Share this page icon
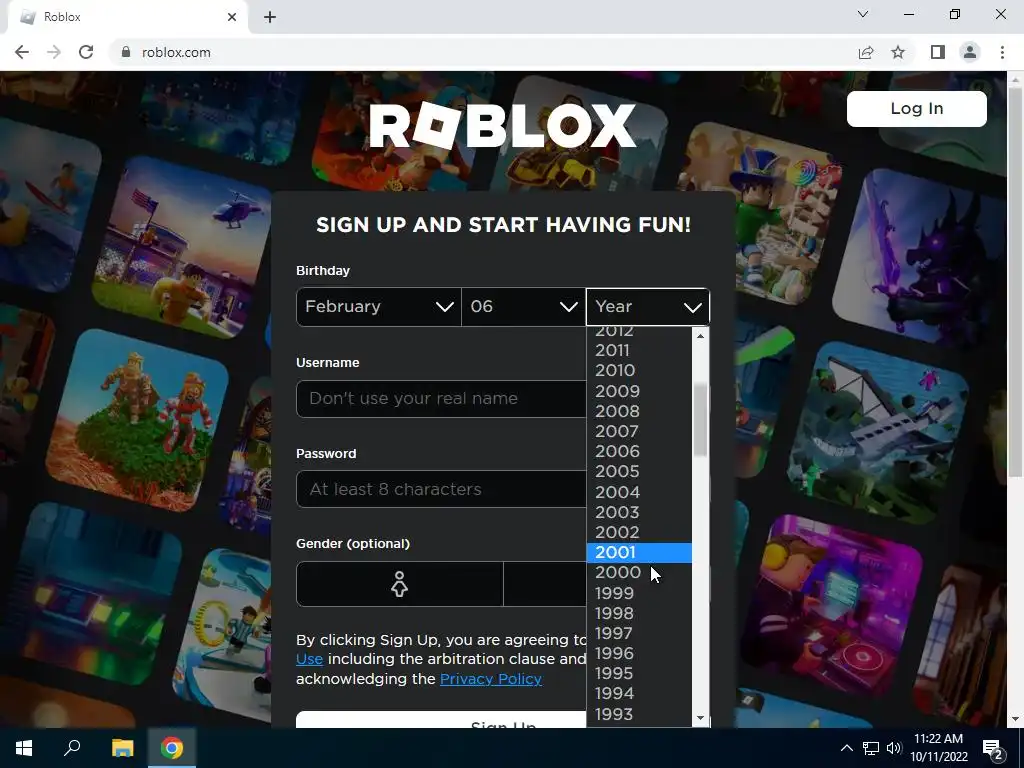This screenshot has height=768, width=1024. point(866,52)
